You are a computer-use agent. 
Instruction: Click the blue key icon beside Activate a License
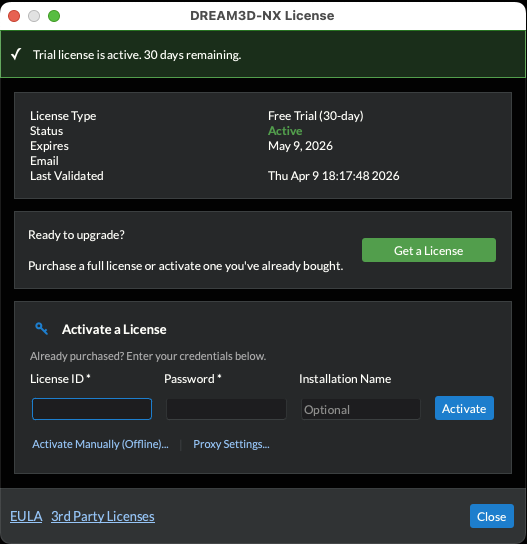(x=41, y=328)
